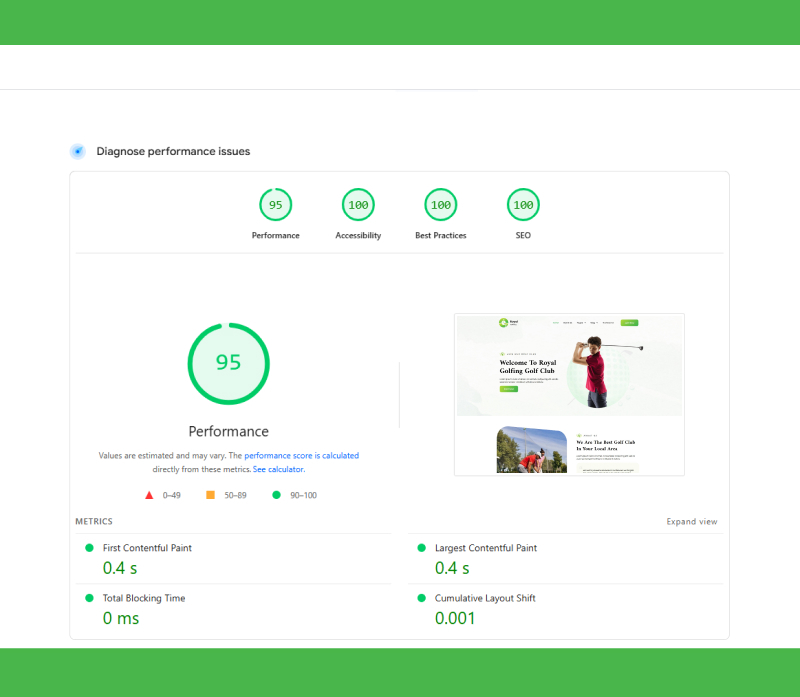Click the green circle 90–100 legend icon

click(x=276, y=495)
